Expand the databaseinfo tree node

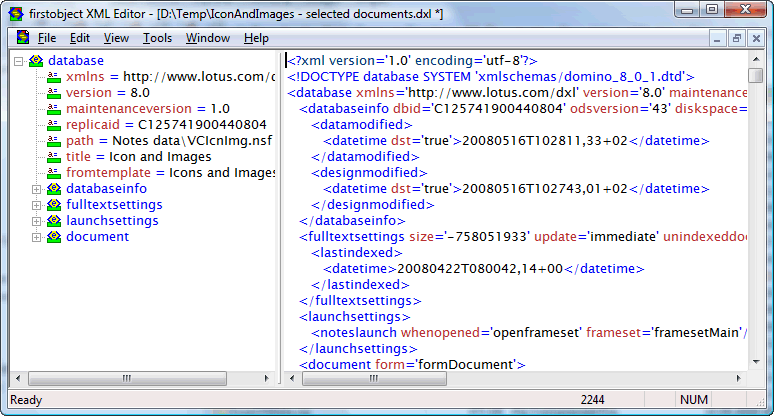coord(37,189)
